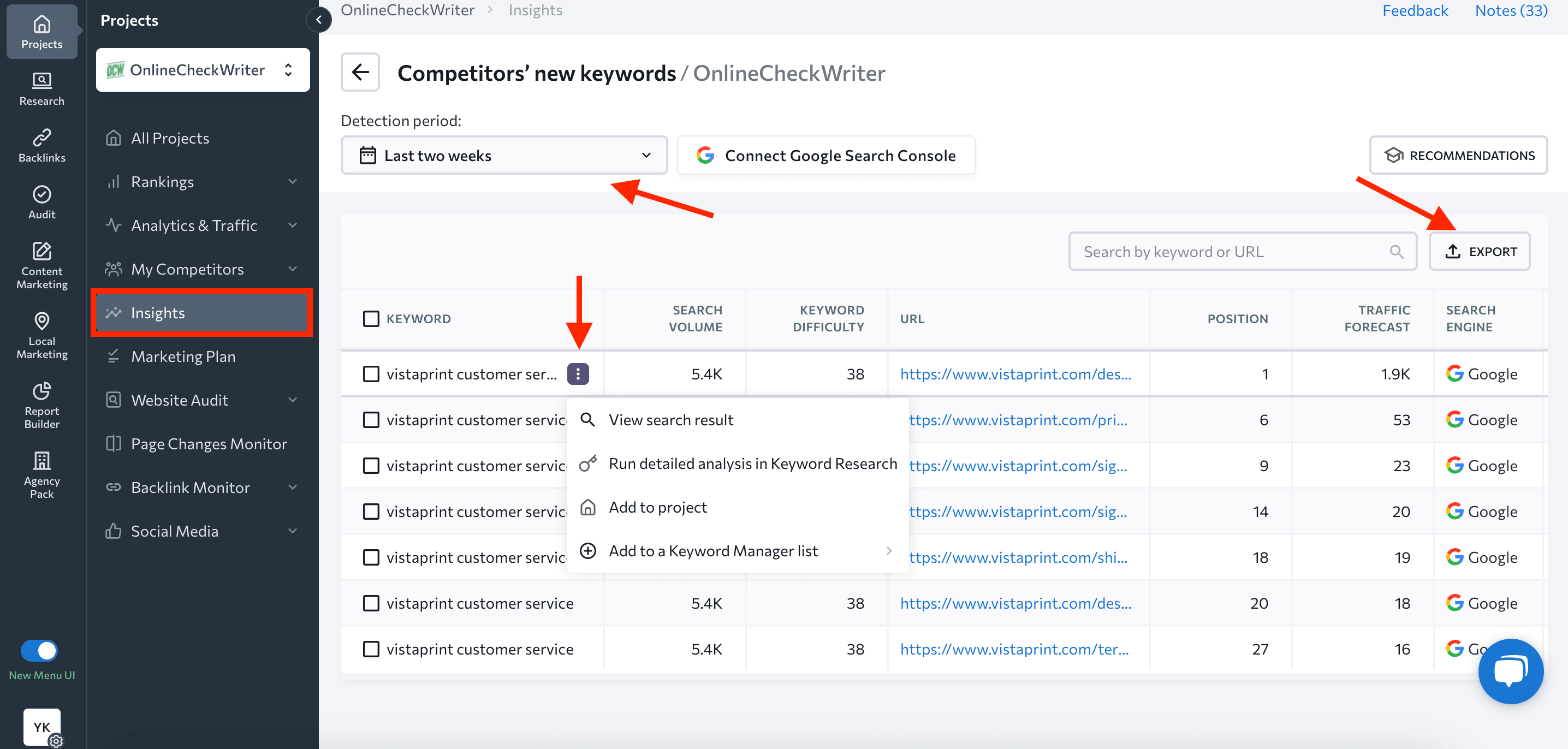
Task: Open the Agency Pack section
Action: (41, 473)
